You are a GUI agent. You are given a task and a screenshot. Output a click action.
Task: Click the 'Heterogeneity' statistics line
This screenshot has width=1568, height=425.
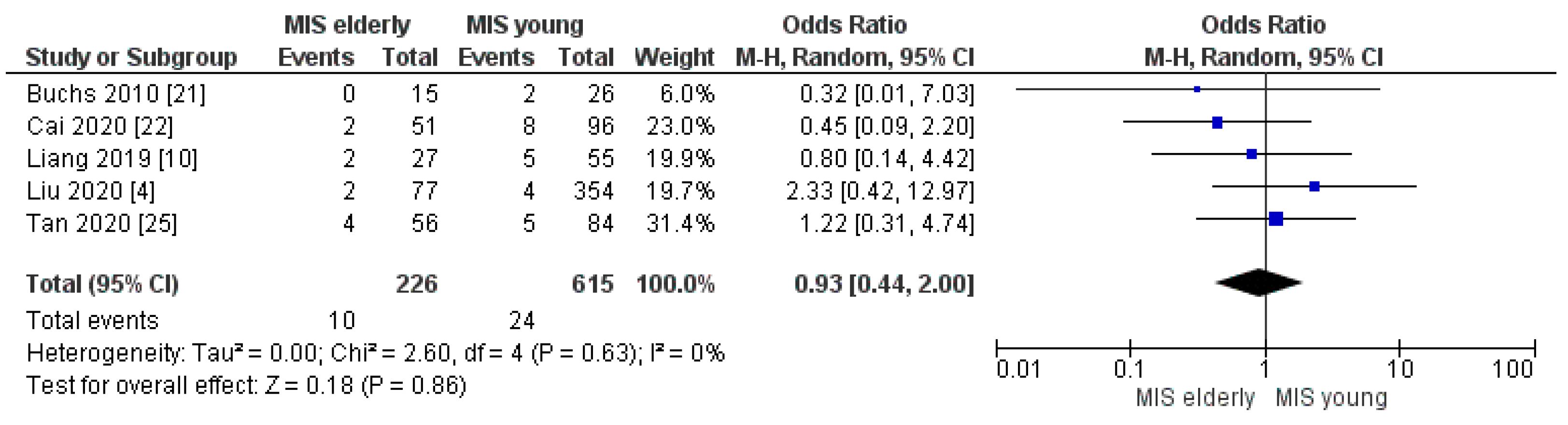click(x=375, y=353)
